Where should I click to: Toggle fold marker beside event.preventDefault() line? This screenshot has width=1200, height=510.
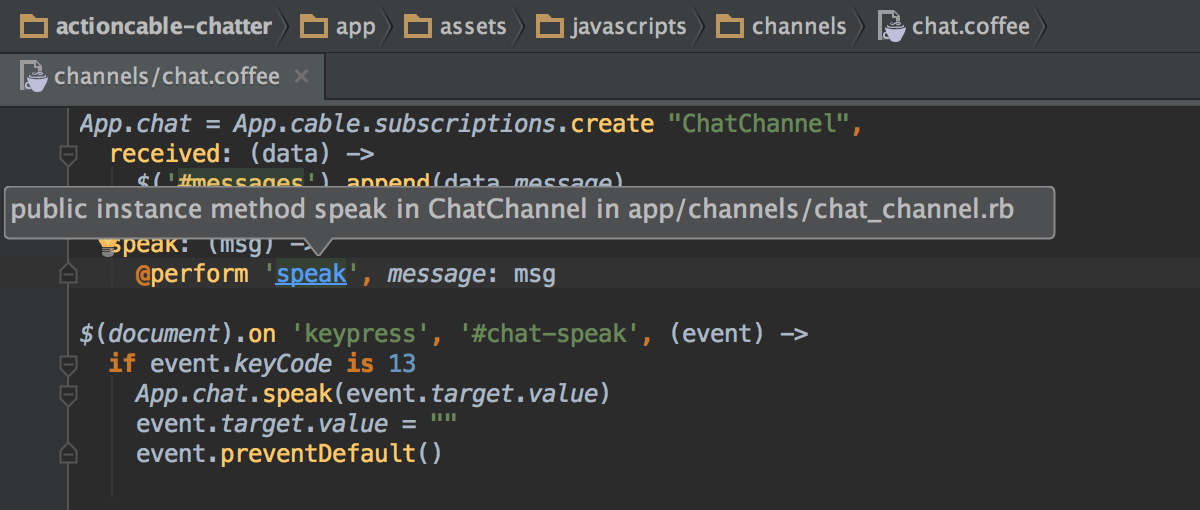coord(68,454)
